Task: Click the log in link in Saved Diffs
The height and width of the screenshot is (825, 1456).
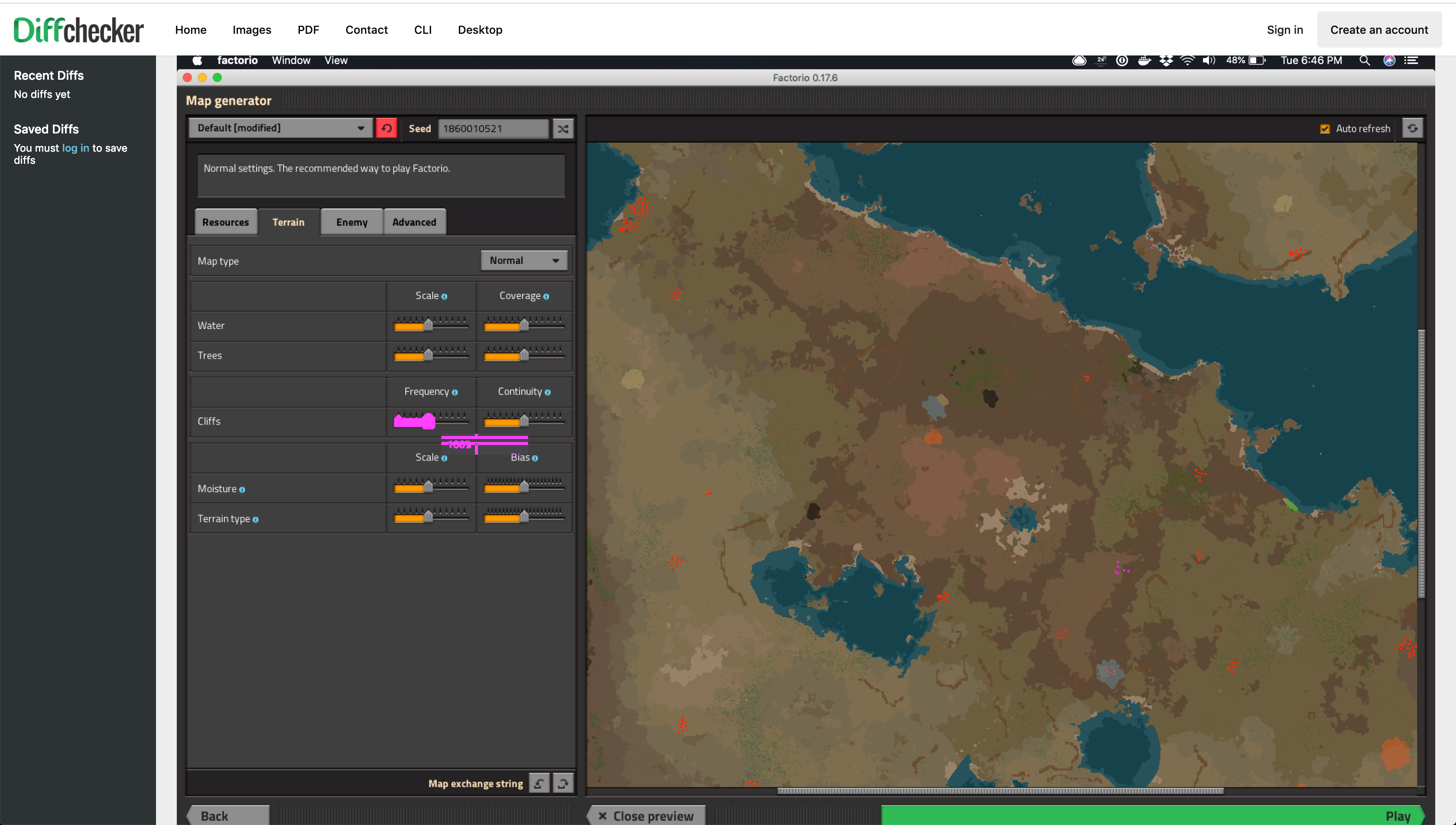Action: (75, 149)
